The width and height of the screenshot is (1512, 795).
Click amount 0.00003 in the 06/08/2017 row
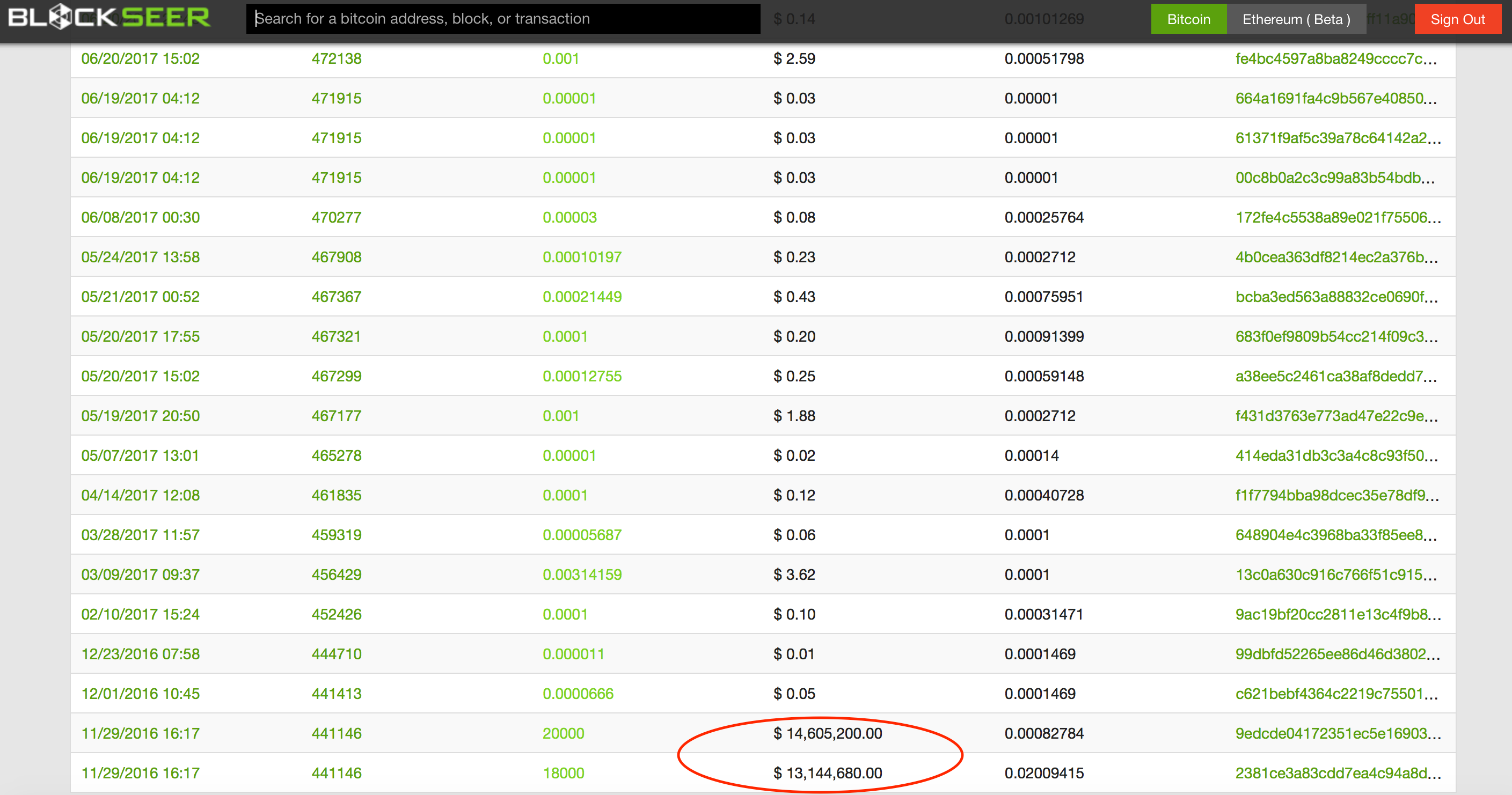[569, 218]
